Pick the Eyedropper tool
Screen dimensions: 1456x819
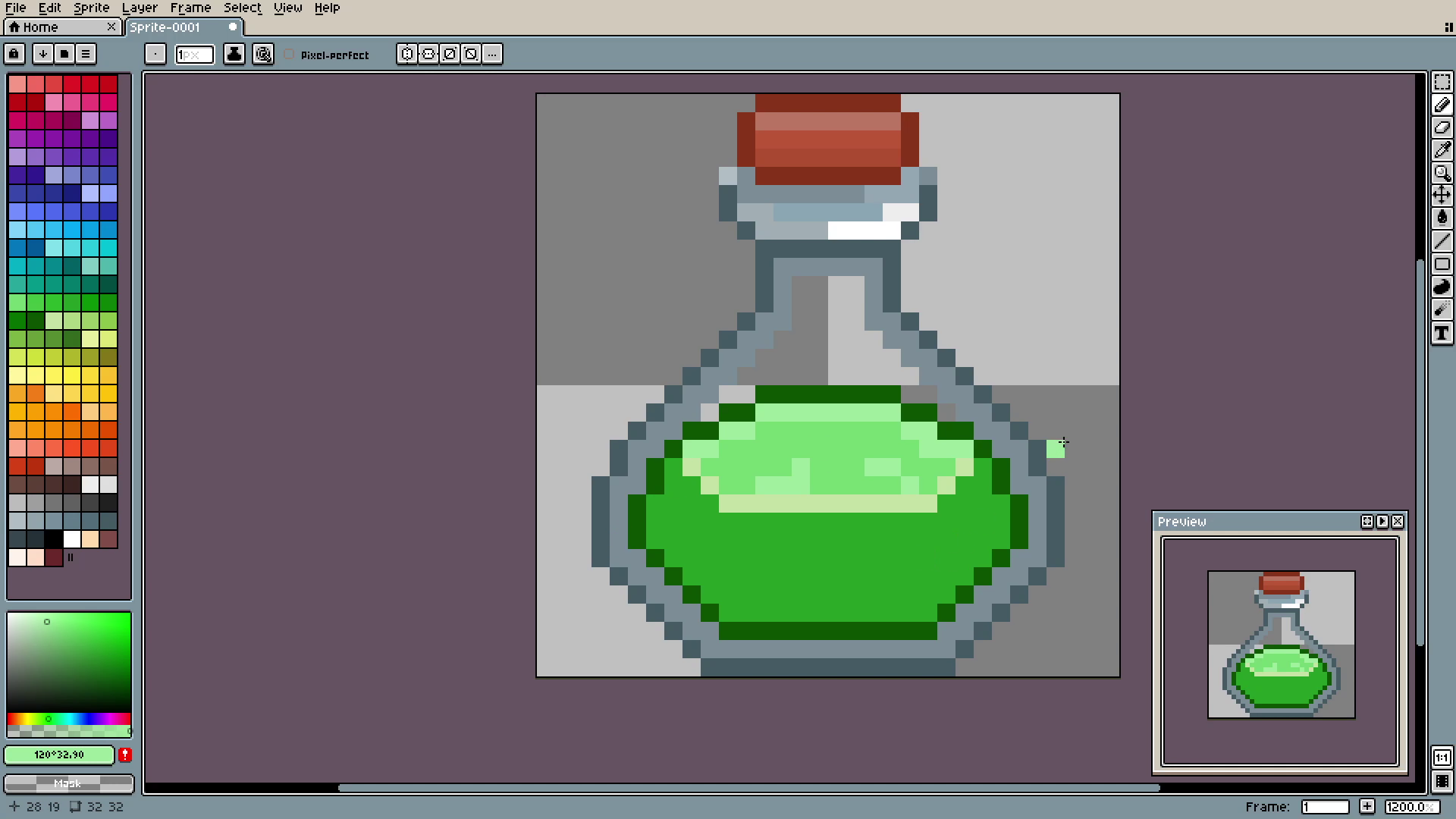tap(1442, 150)
